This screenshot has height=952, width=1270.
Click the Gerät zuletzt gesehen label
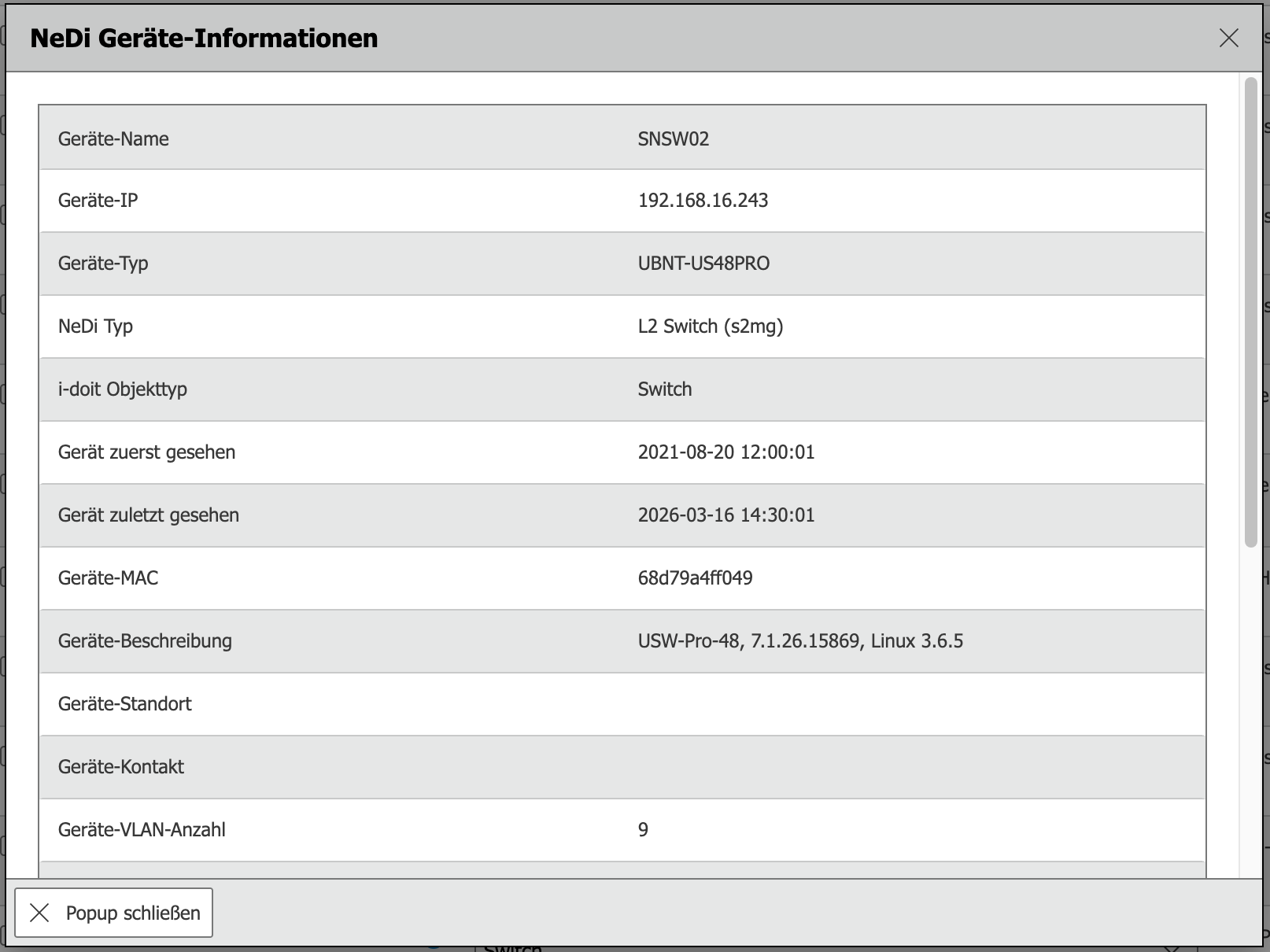[x=148, y=515]
